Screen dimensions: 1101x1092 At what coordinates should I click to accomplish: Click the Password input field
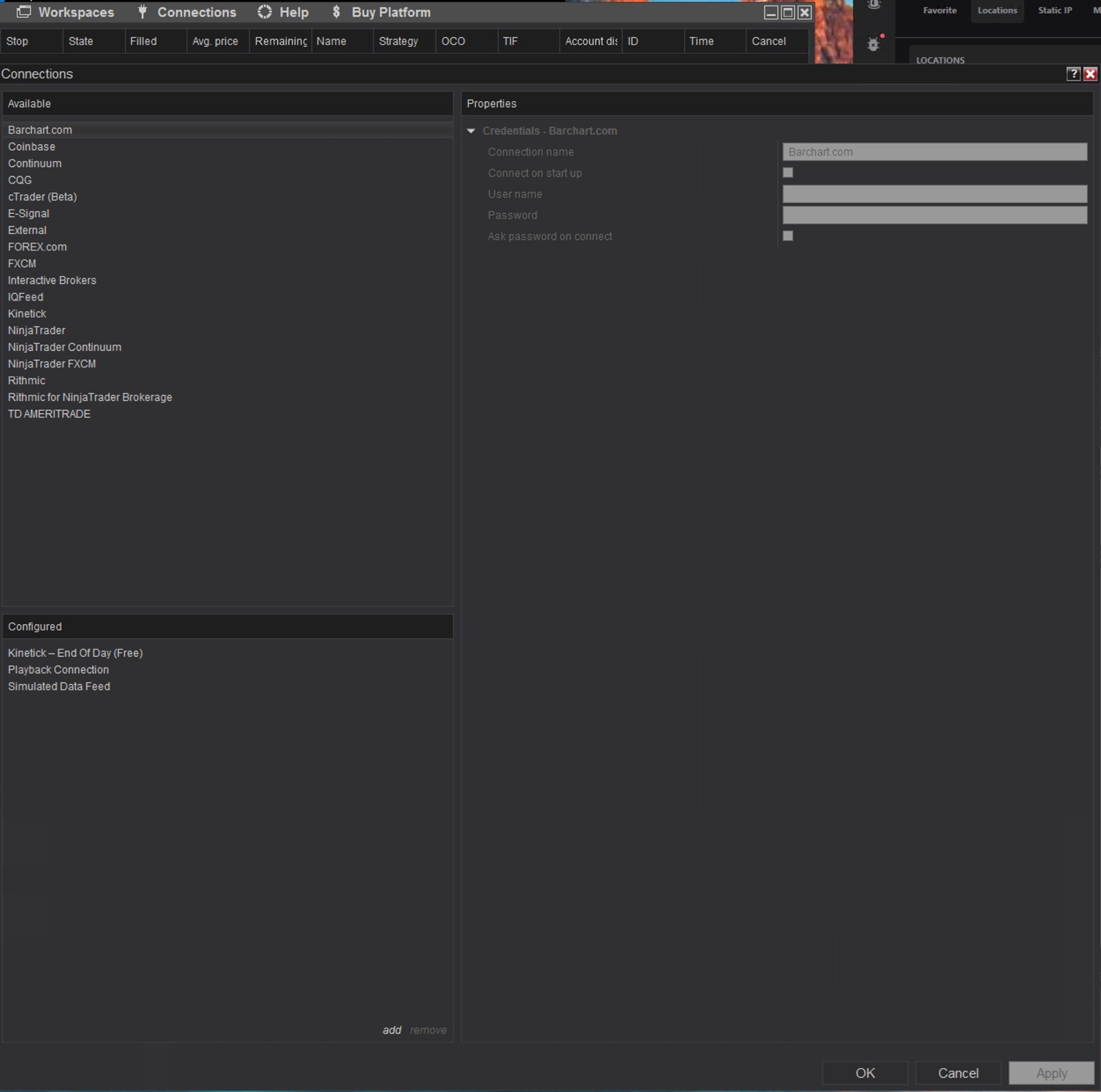(934, 215)
